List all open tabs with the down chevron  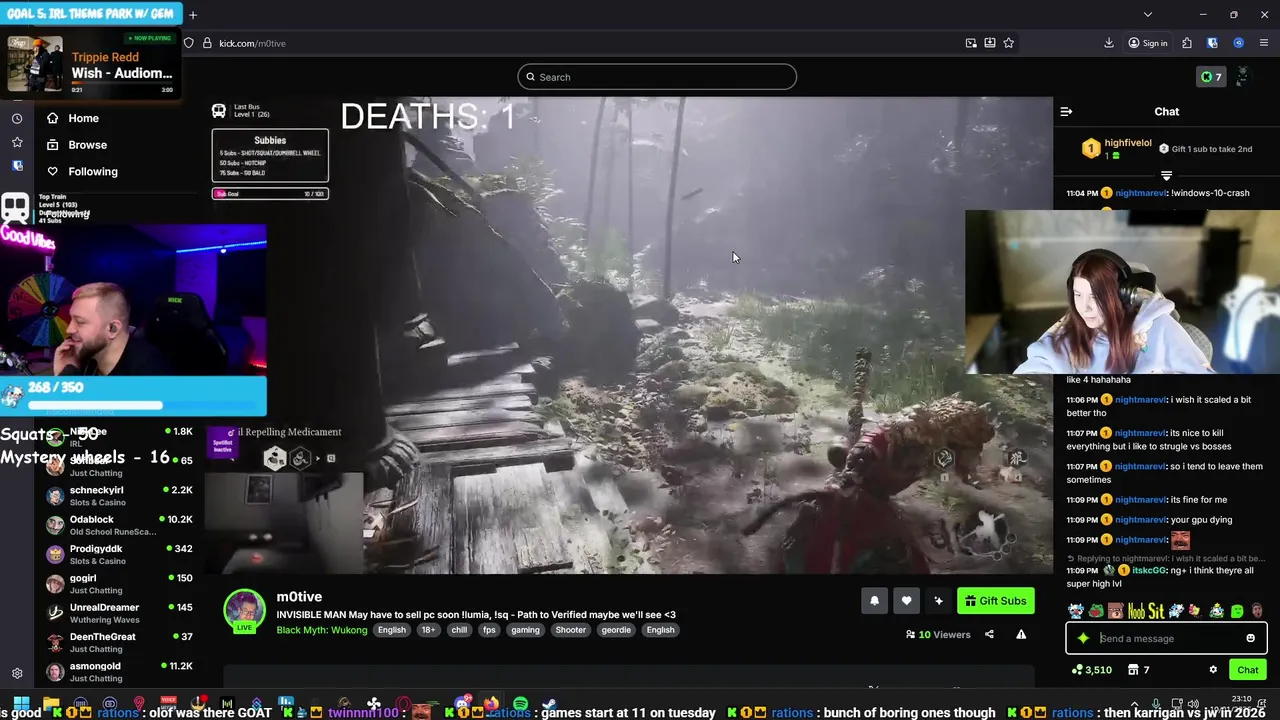(1148, 15)
